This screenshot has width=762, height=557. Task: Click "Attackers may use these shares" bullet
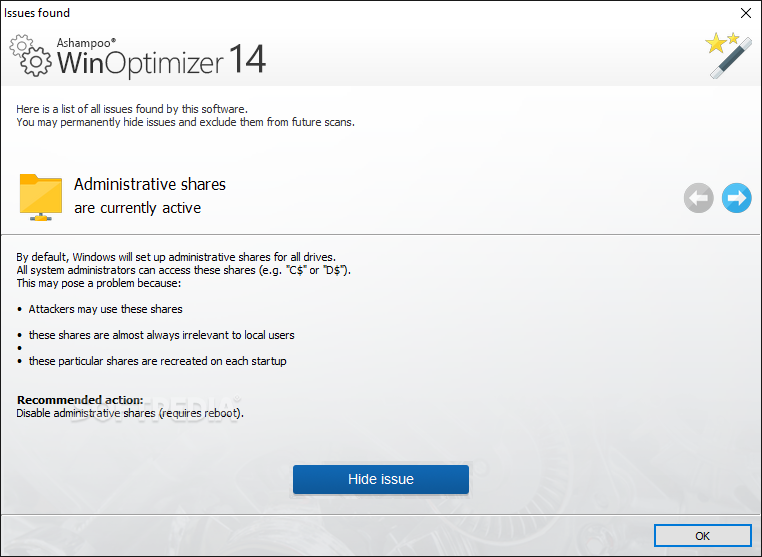pyautogui.click(x=105, y=309)
